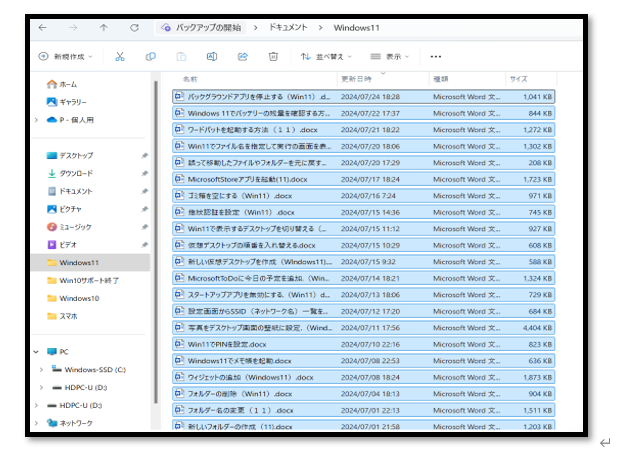
Task: Expand the ネットワーク node
Action: pyautogui.click(x=36, y=423)
